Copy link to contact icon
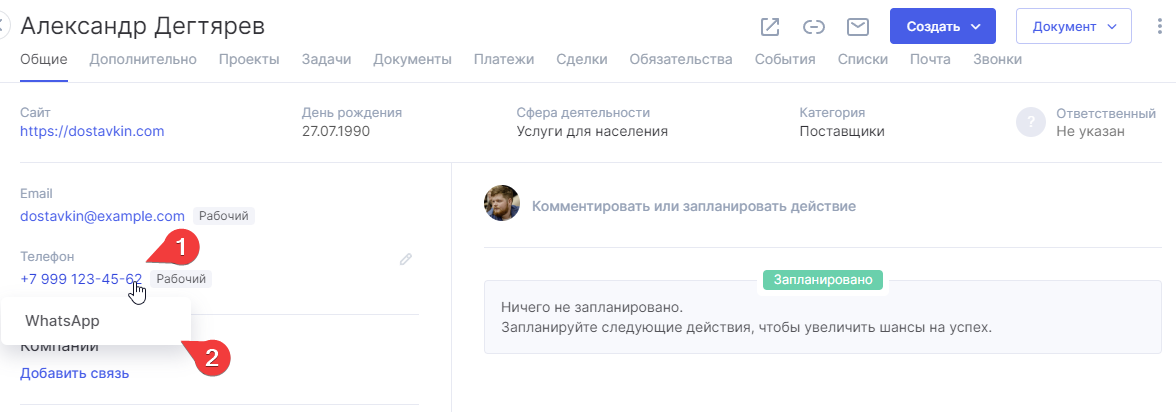 point(814,27)
